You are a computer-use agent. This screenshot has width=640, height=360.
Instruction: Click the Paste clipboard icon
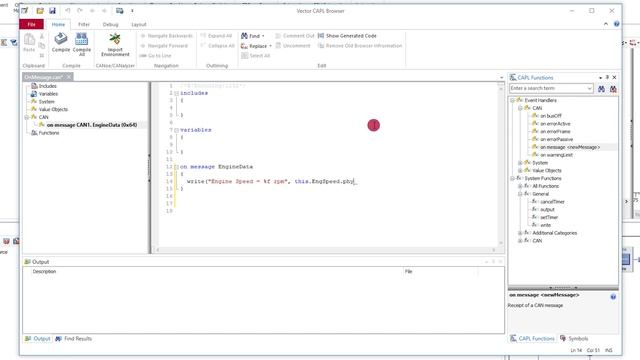point(29,40)
